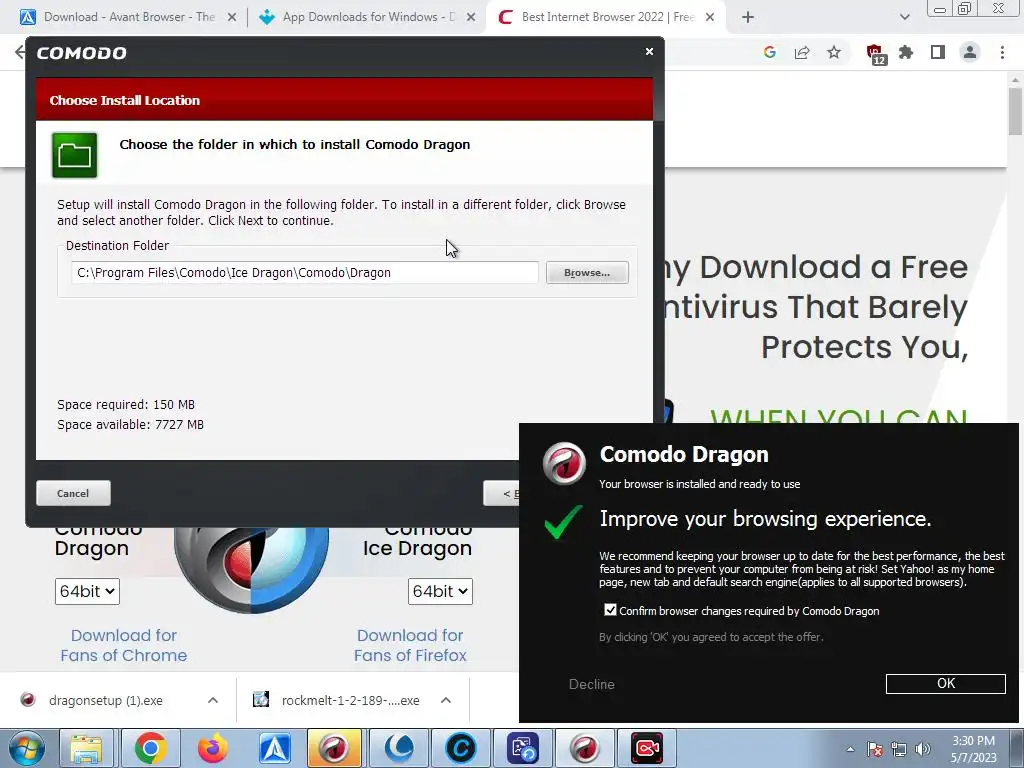
Task: Click the installer Back button
Action: pyautogui.click(x=501, y=493)
